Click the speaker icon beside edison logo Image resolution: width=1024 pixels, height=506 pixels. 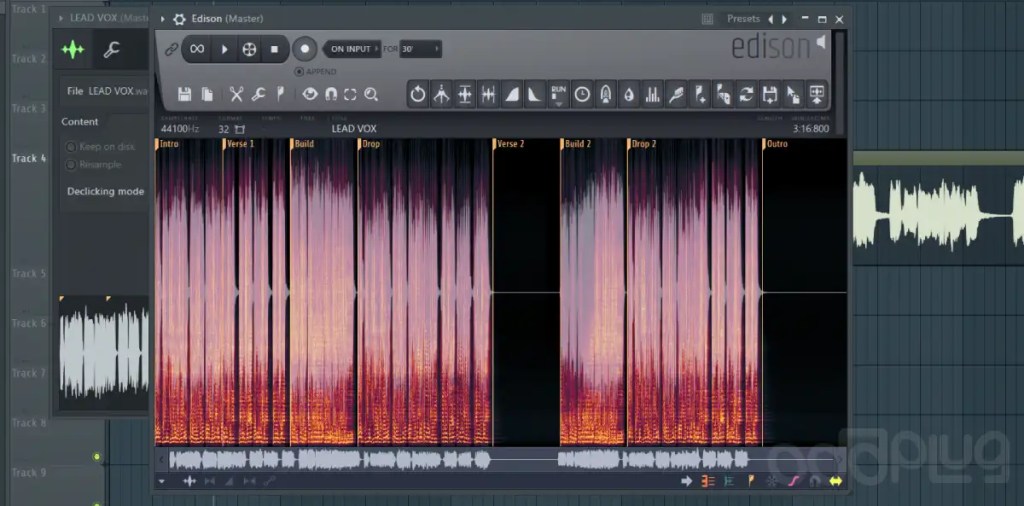tap(821, 43)
